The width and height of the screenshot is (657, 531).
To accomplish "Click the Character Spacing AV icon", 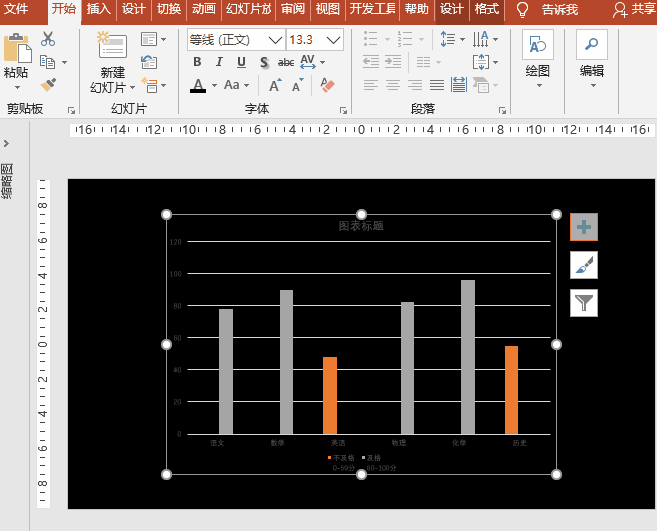I will pyautogui.click(x=308, y=62).
